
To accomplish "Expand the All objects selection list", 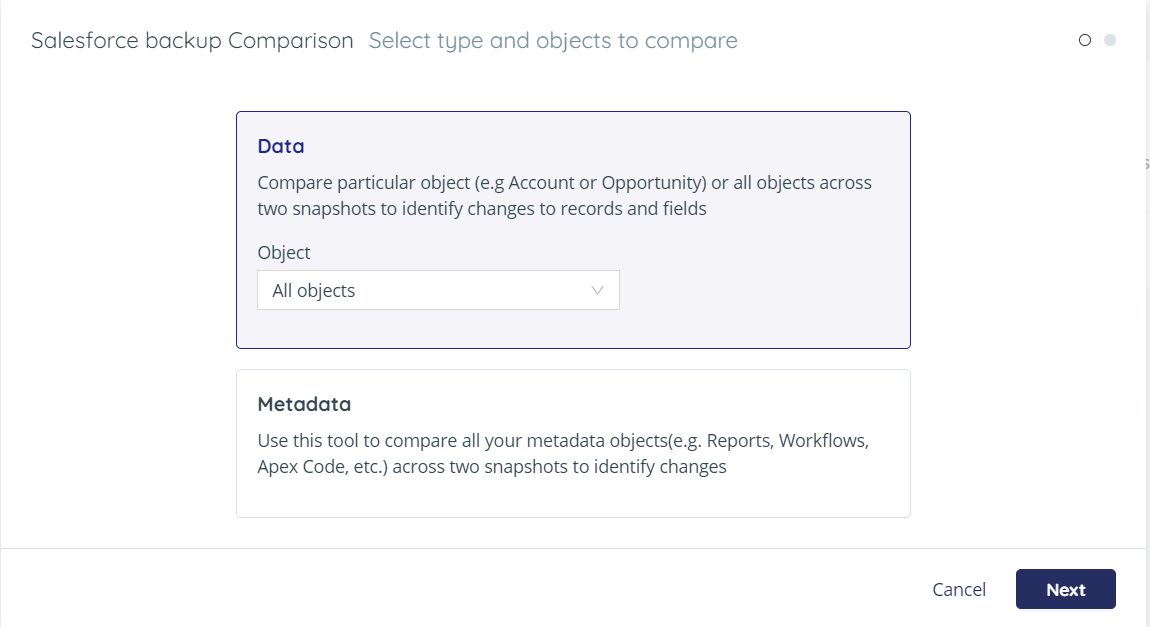I will tap(438, 290).
